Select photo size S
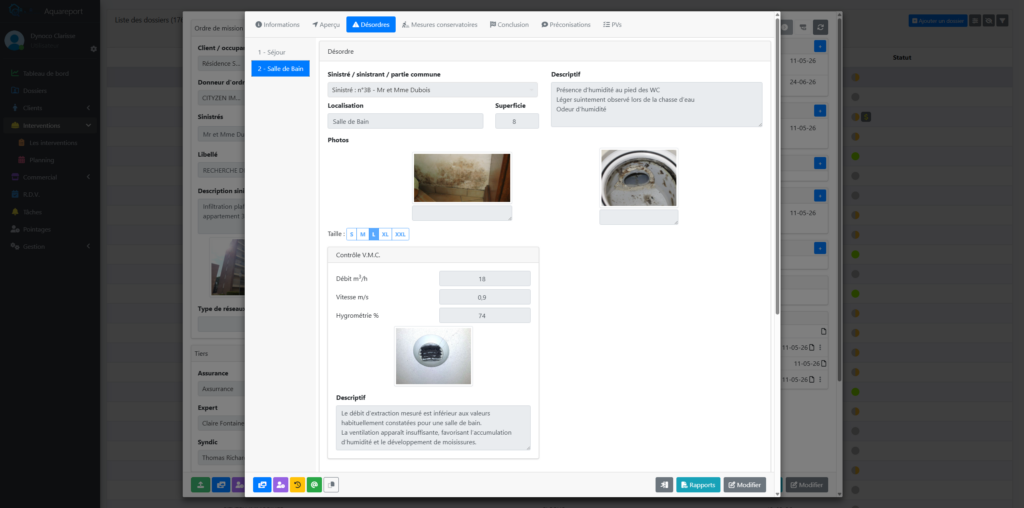Image resolution: width=1024 pixels, height=508 pixels. tap(351, 234)
